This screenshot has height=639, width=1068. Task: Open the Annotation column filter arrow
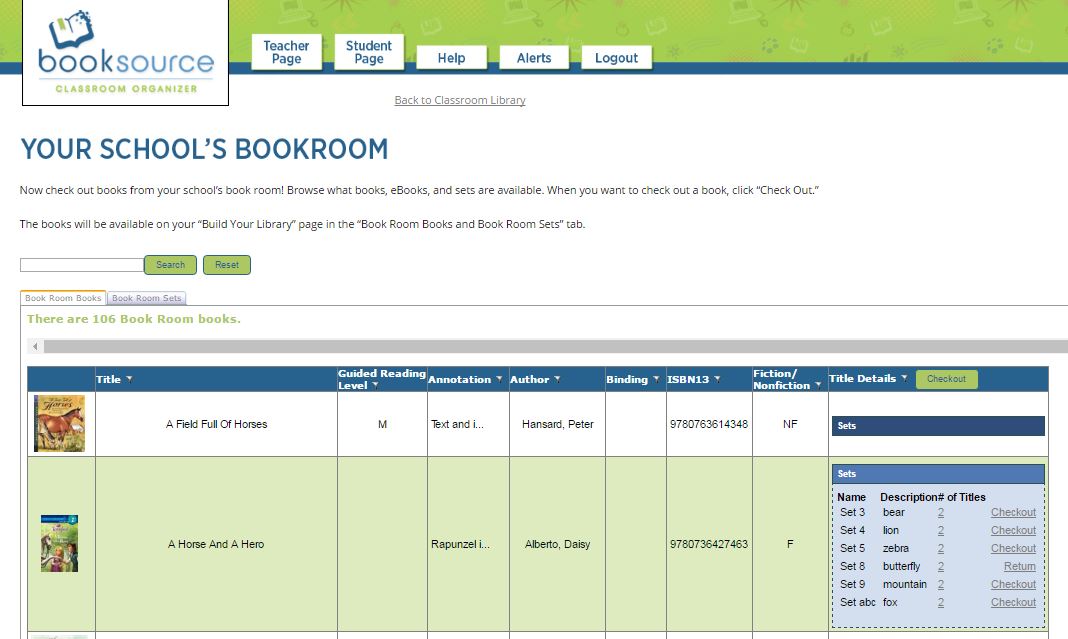tap(499, 379)
